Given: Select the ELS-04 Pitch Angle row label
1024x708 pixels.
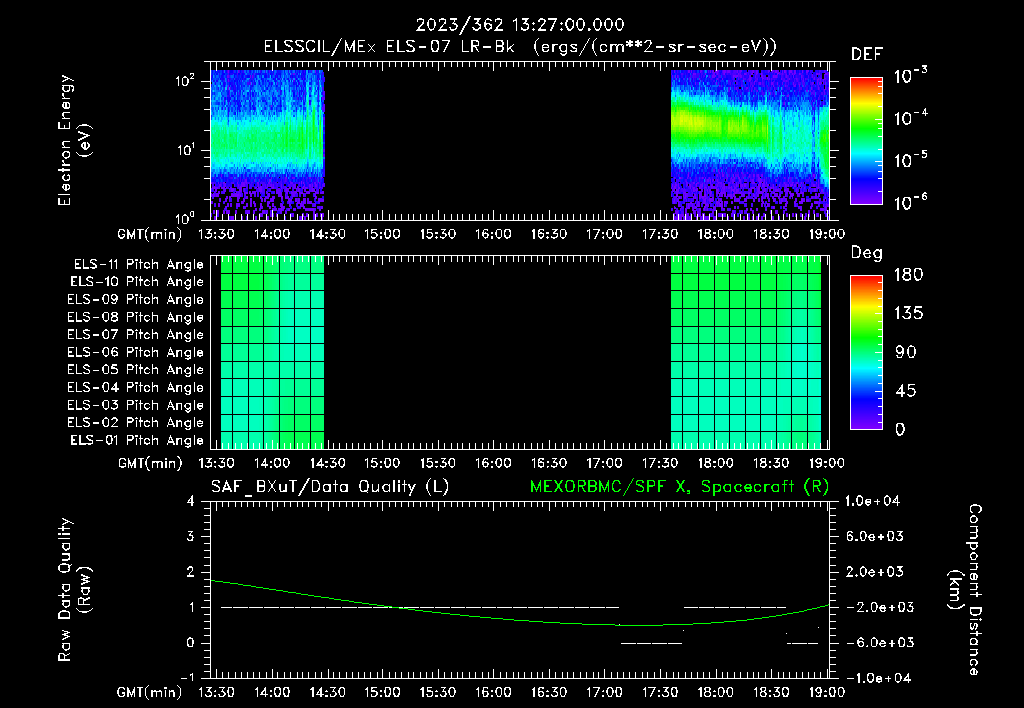Looking at the screenshot, I should tap(135, 387).
